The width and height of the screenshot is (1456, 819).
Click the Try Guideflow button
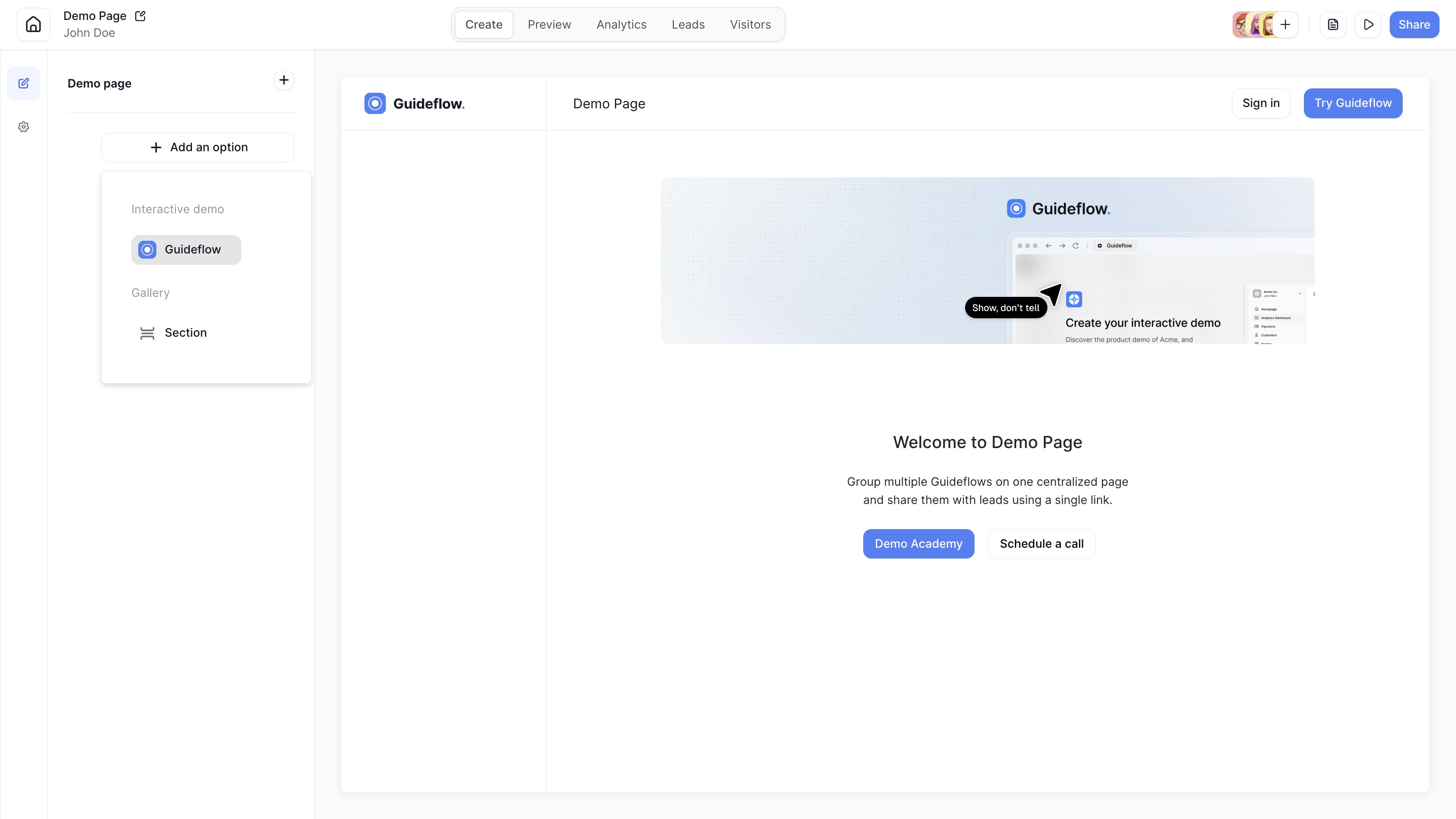(x=1352, y=103)
